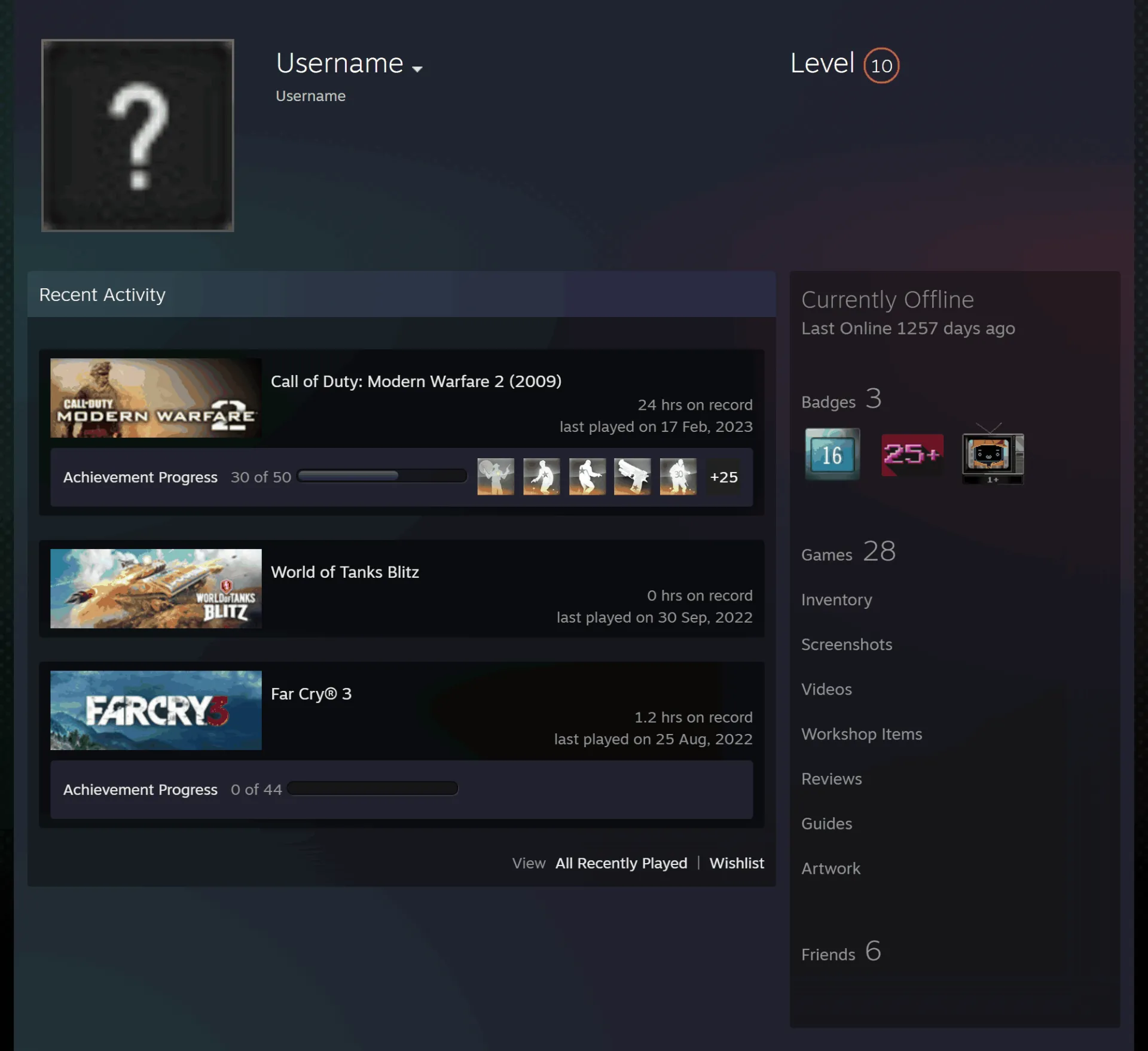Open the Screenshots link
Viewport: 1148px width, 1051px height.
pos(847,644)
